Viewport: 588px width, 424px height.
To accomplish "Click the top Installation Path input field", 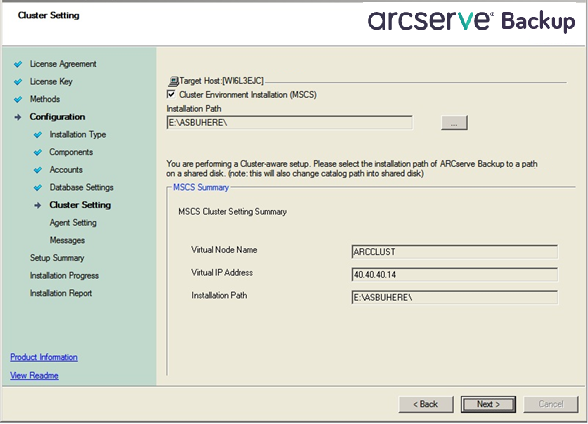I will coord(290,123).
